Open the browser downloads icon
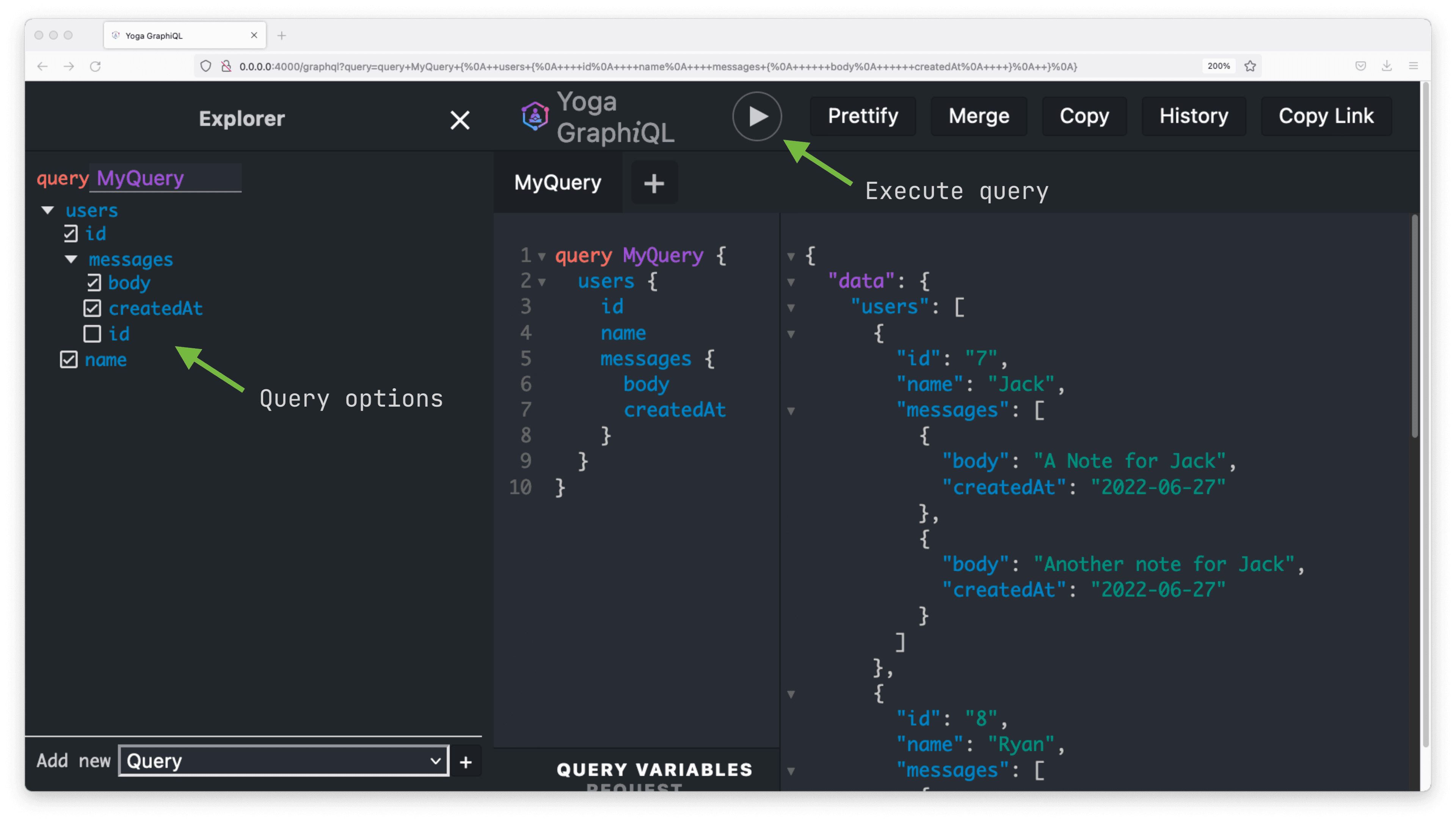Viewport: 1456px width, 822px height. (x=1387, y=66)
